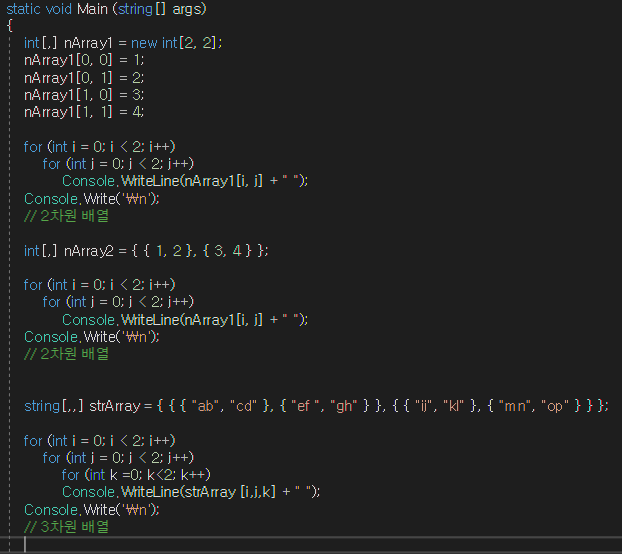Click the 'string[,,]' type keyword
The height and width of the screenshot is (554, 622).
click(x=54, y=406)
